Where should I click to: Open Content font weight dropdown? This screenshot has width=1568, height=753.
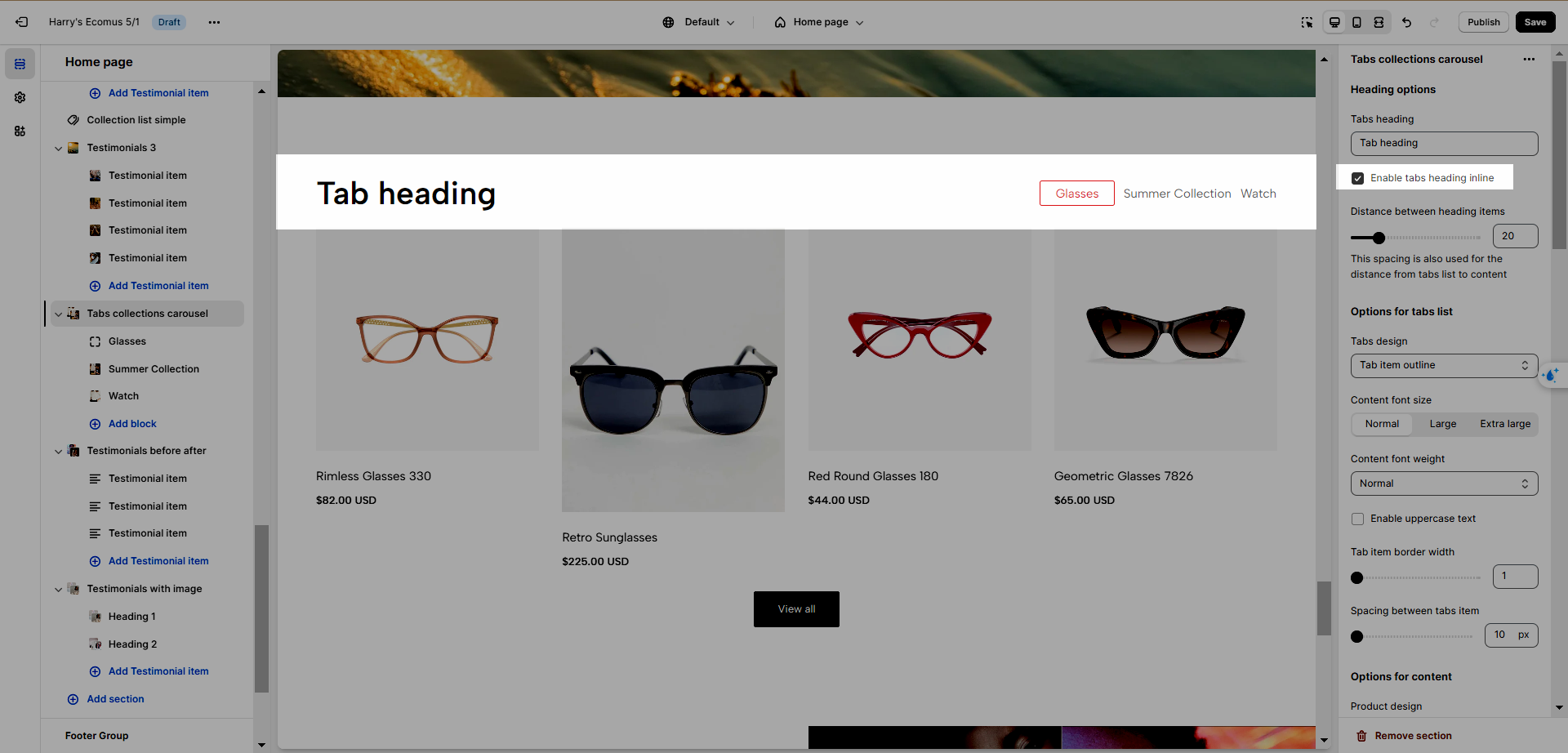[1444, 483]
